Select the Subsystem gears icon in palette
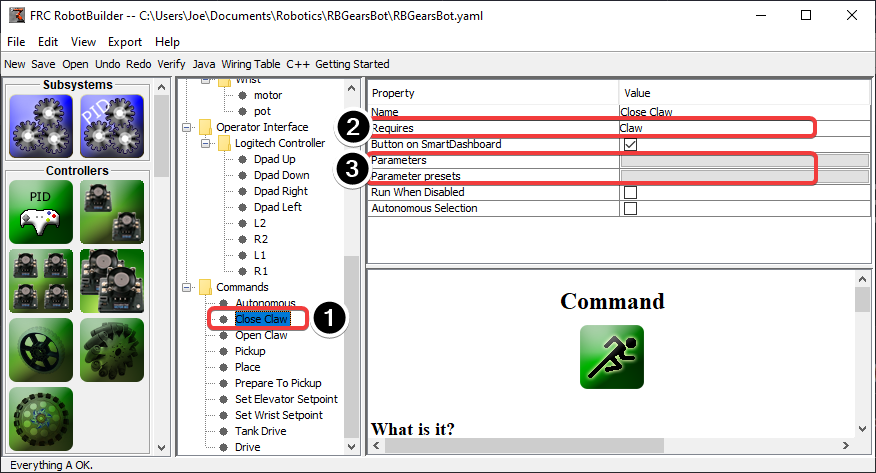This screenshot has height=473, width=876. click(42, 127)
